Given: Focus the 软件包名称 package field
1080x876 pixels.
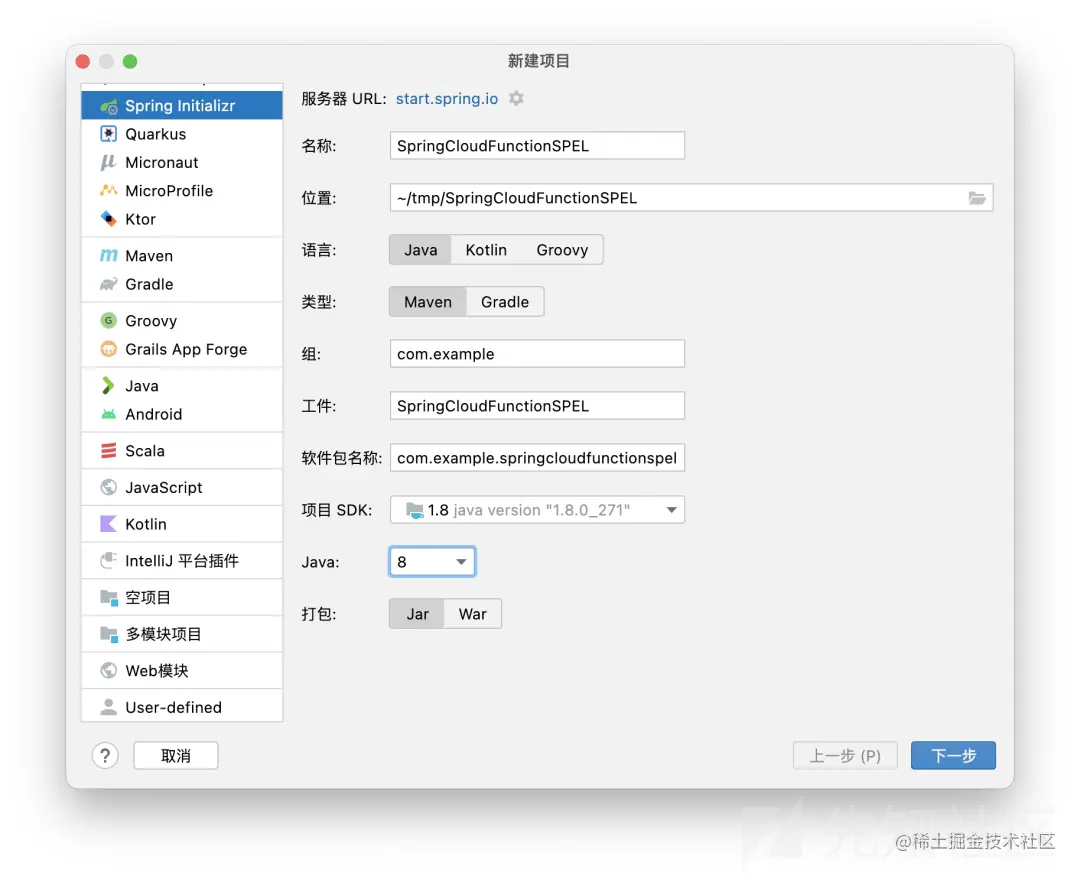Looking at the screenshot, I should click(537, 457).
